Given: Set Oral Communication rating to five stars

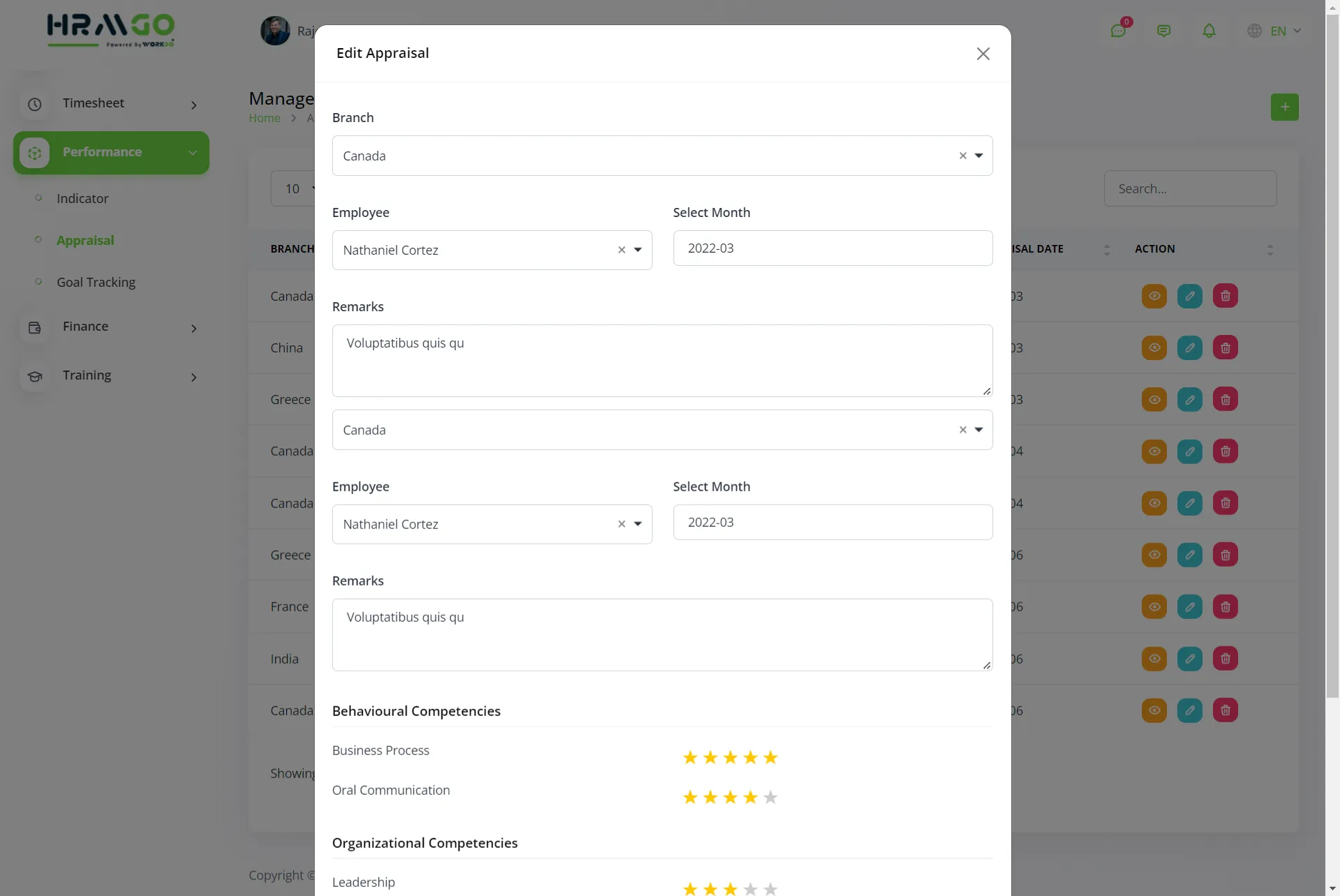Looking at the screenshot, I should click(x=770, y=797).
